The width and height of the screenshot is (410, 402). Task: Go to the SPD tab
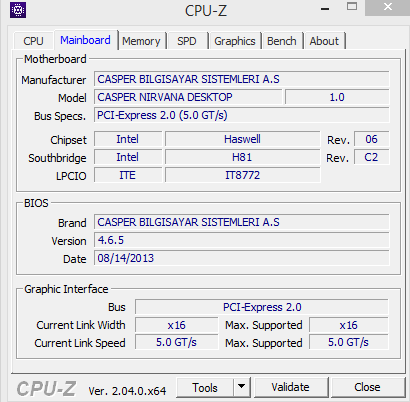pos(187,41)
